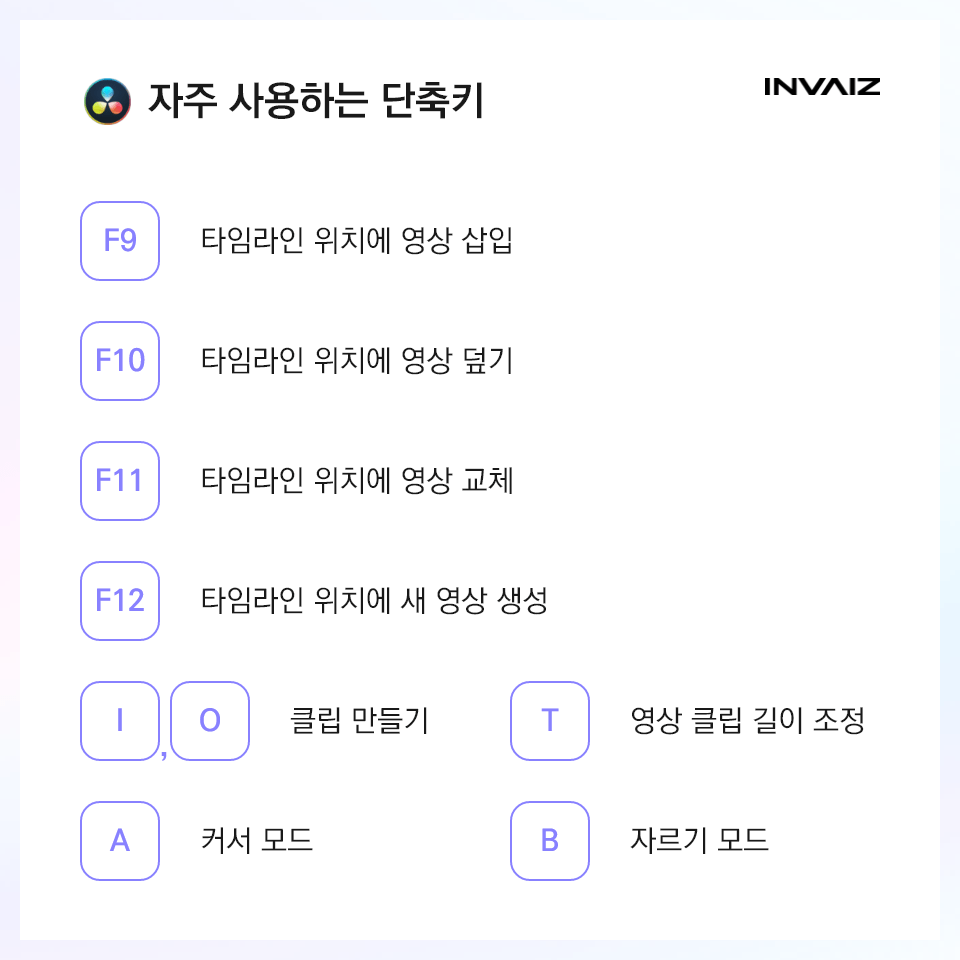Click the DaVinci Resolve logo icon

[108, 101]
